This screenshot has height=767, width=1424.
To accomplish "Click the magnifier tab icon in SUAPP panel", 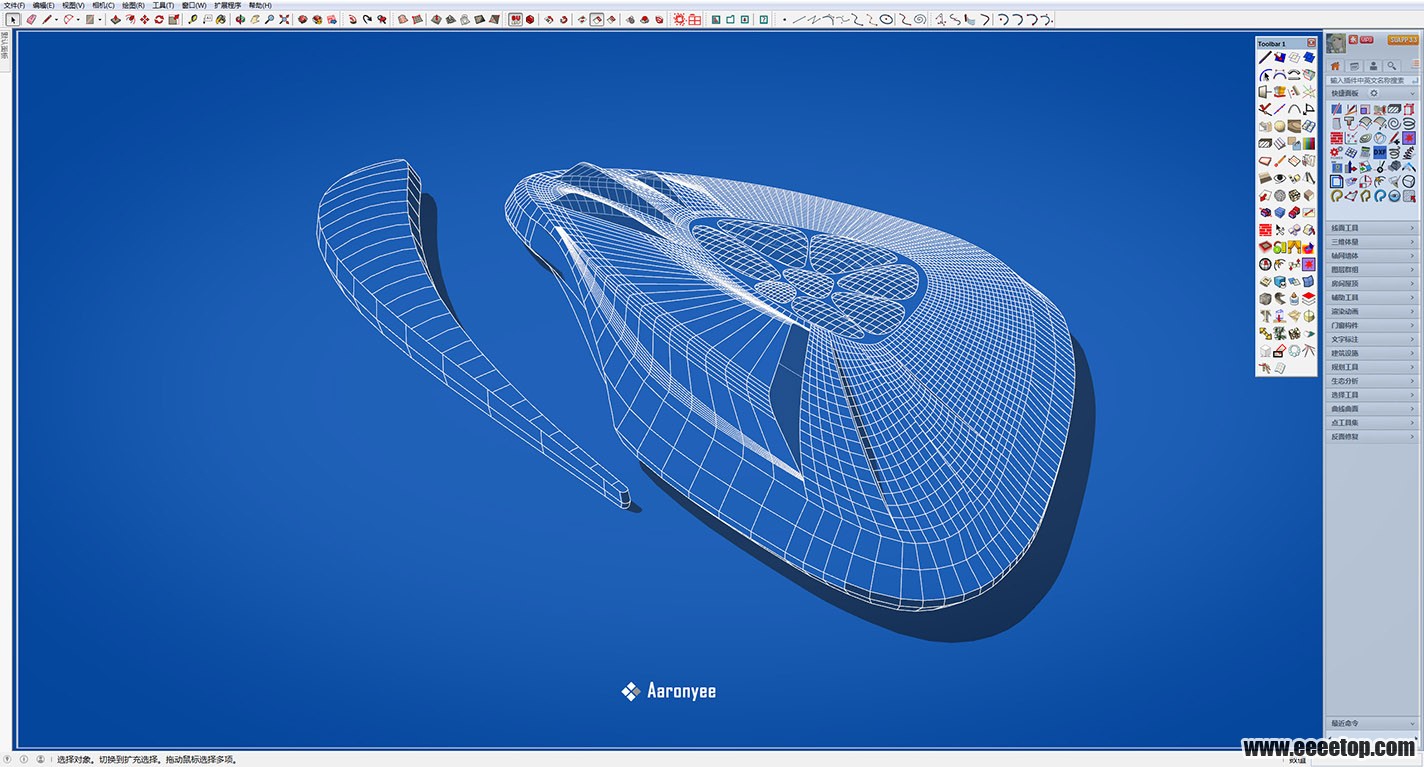I will (x=1392, y=66).
